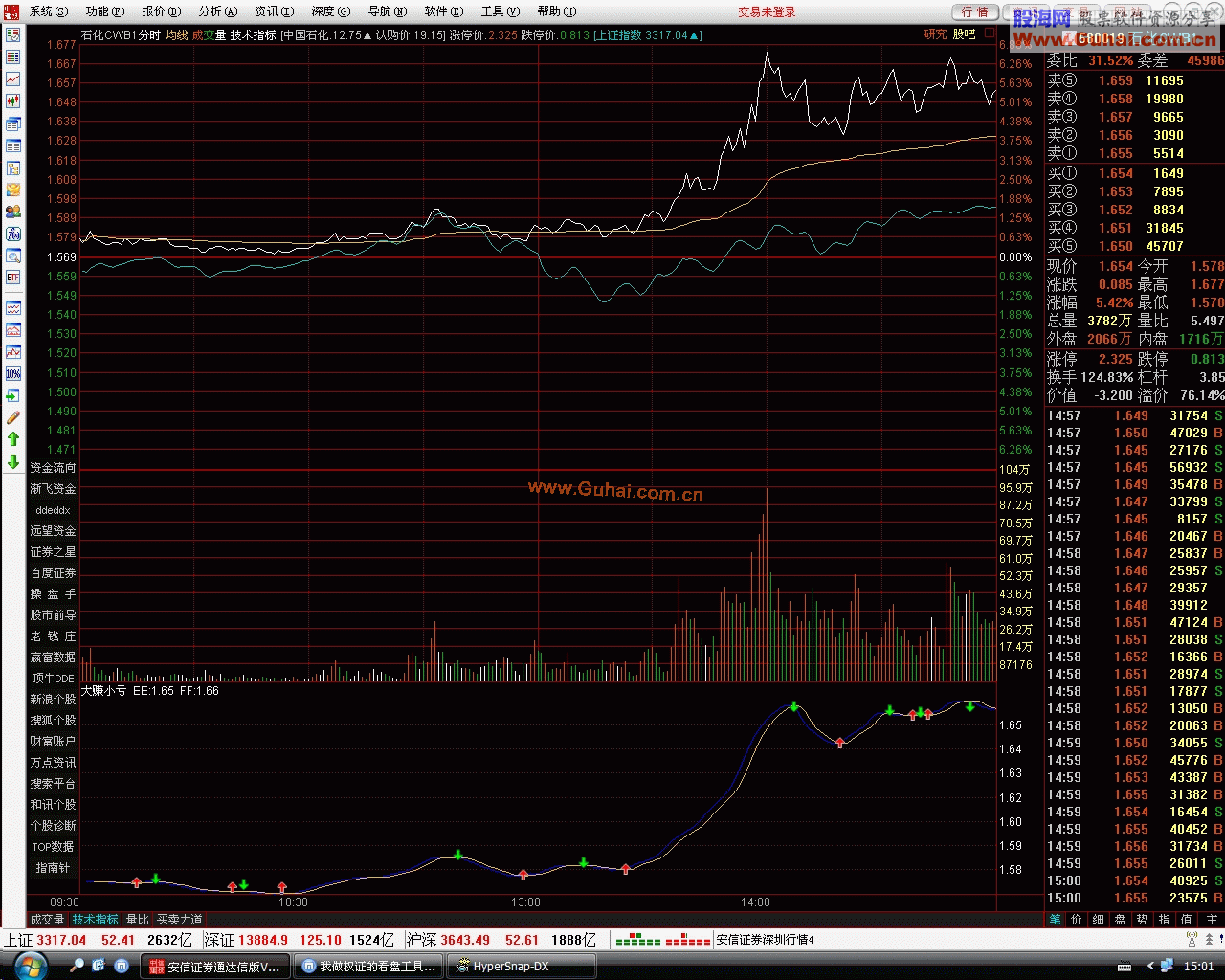Open the f(x) formula manager icon

pyautogui.click(x=13, y=234)
